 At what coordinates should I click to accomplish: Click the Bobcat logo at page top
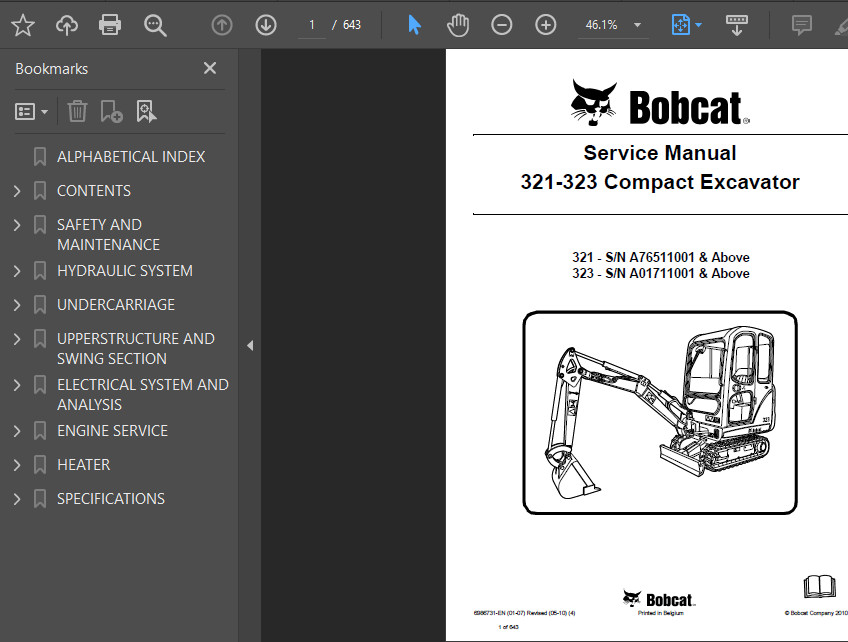(x=660, y=103)
